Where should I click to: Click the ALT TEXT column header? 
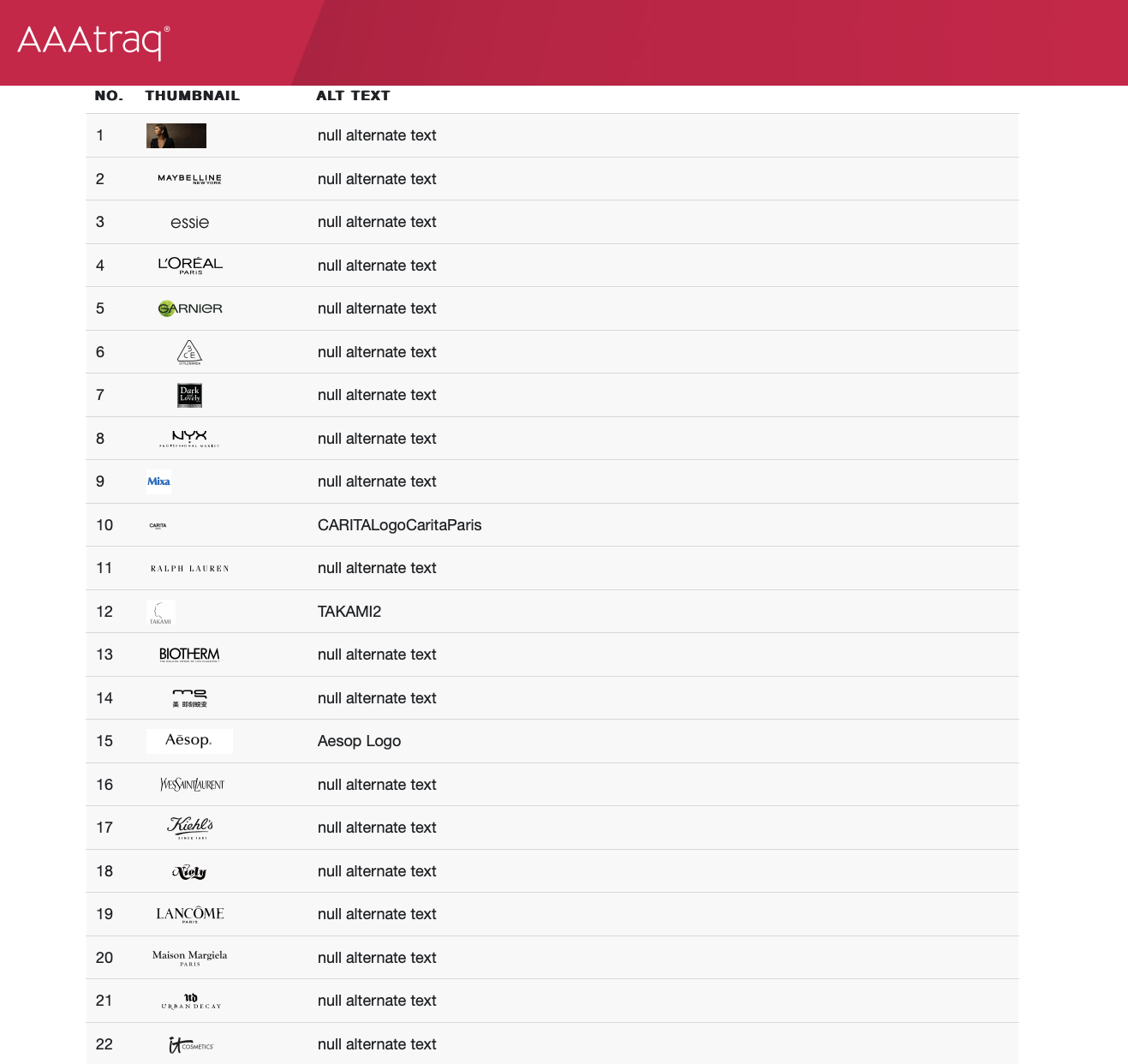click(x=353, y=96)
